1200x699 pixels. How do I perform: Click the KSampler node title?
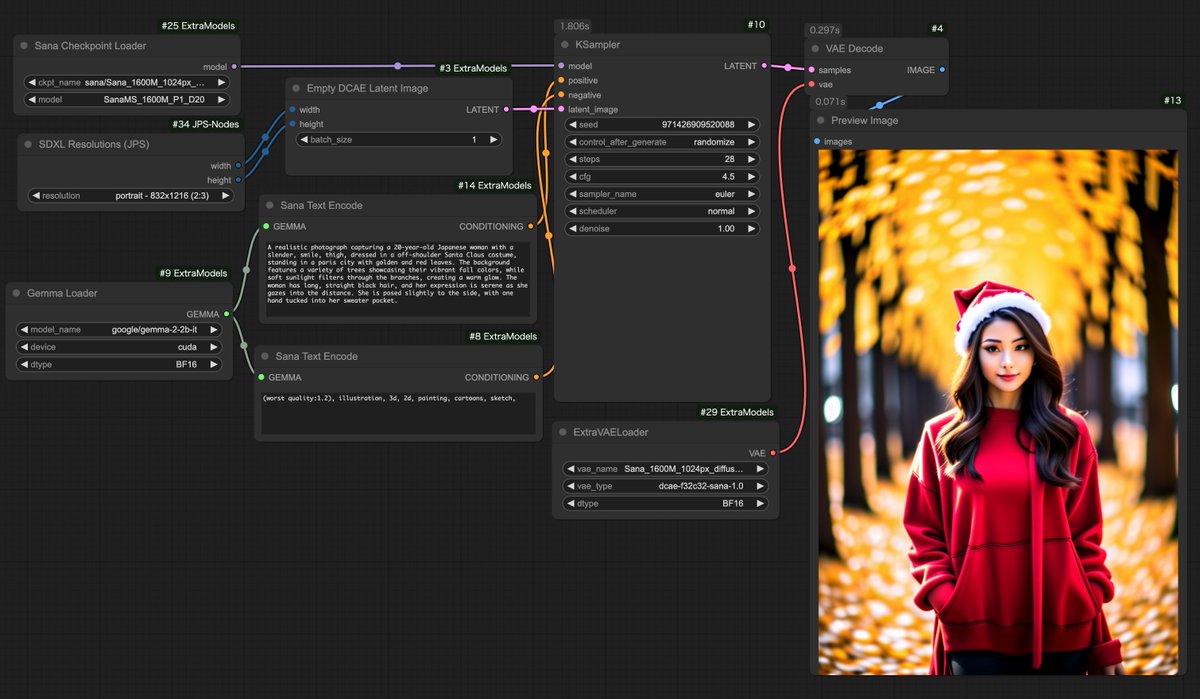[598, 45]
